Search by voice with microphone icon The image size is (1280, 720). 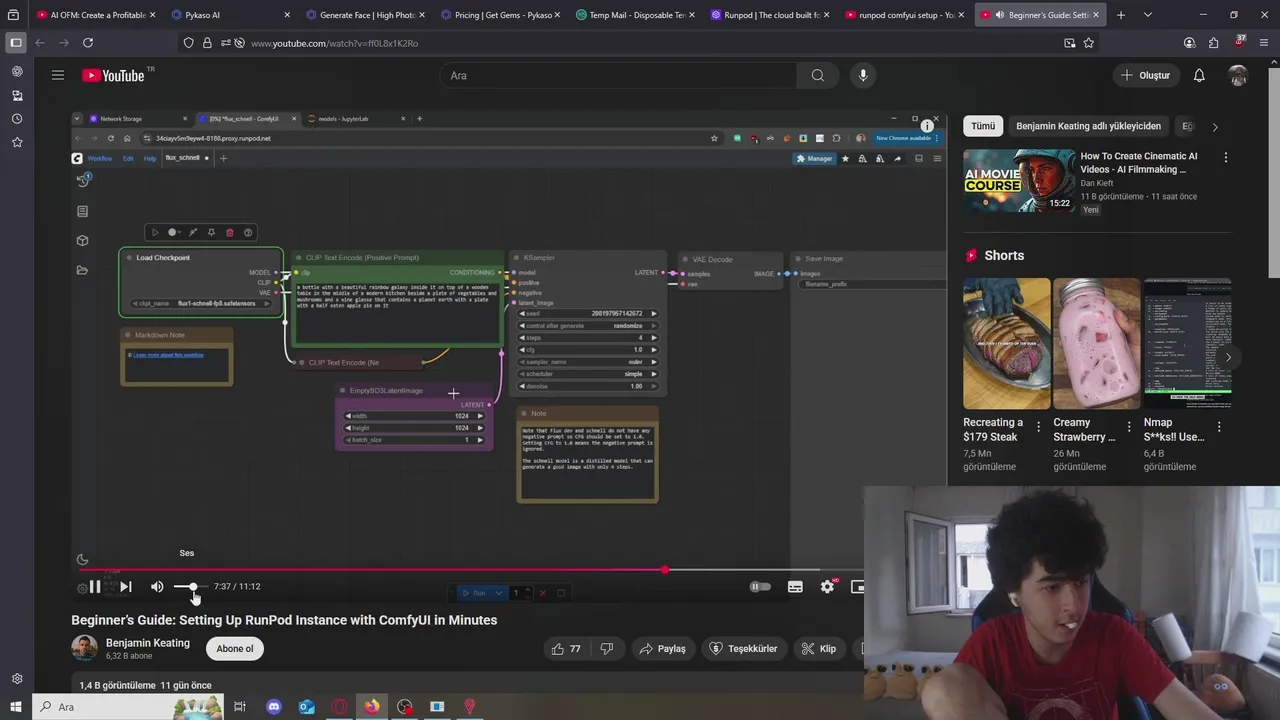point(863,75)
